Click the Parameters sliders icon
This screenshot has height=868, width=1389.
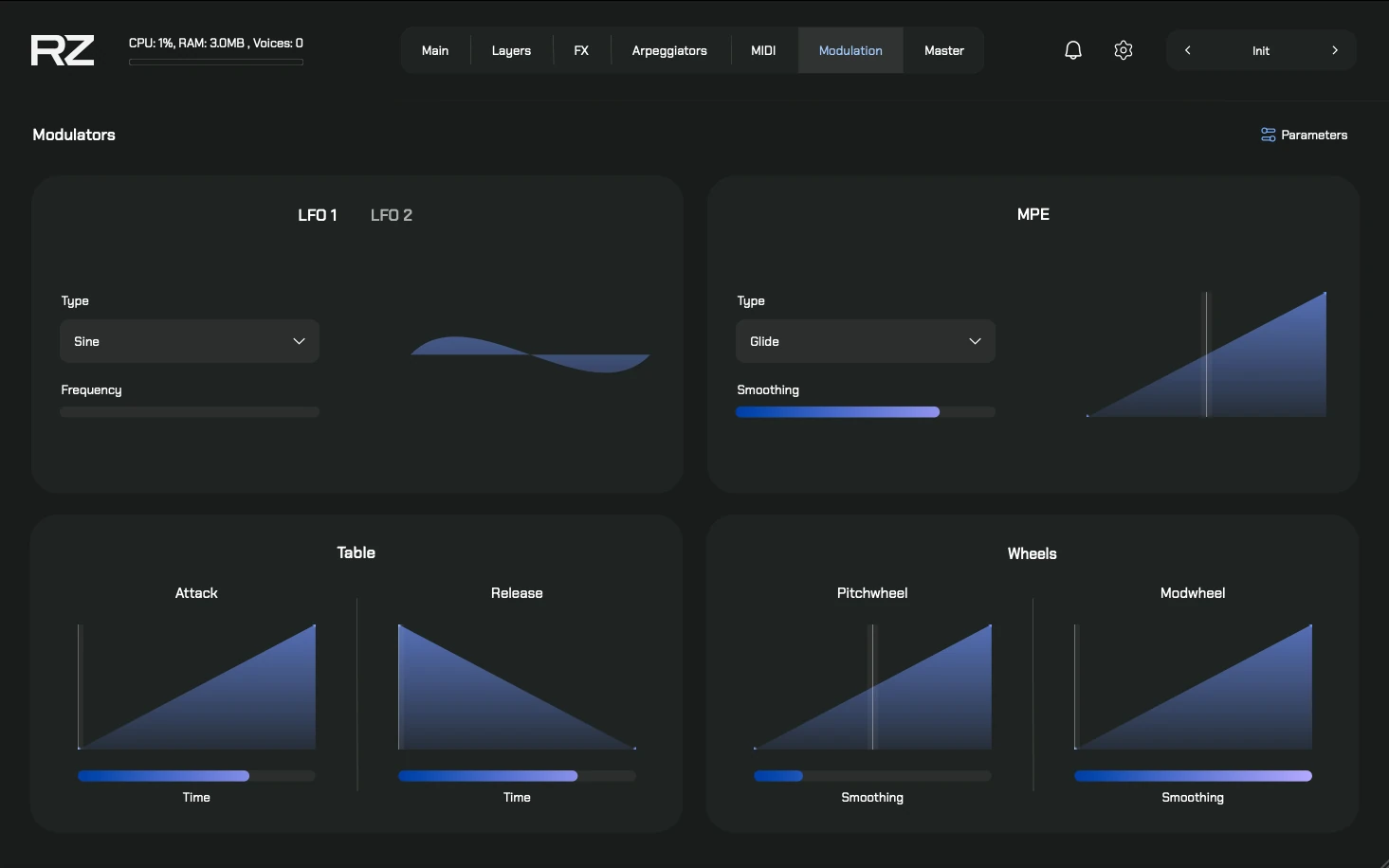(x=1268, y=135)
